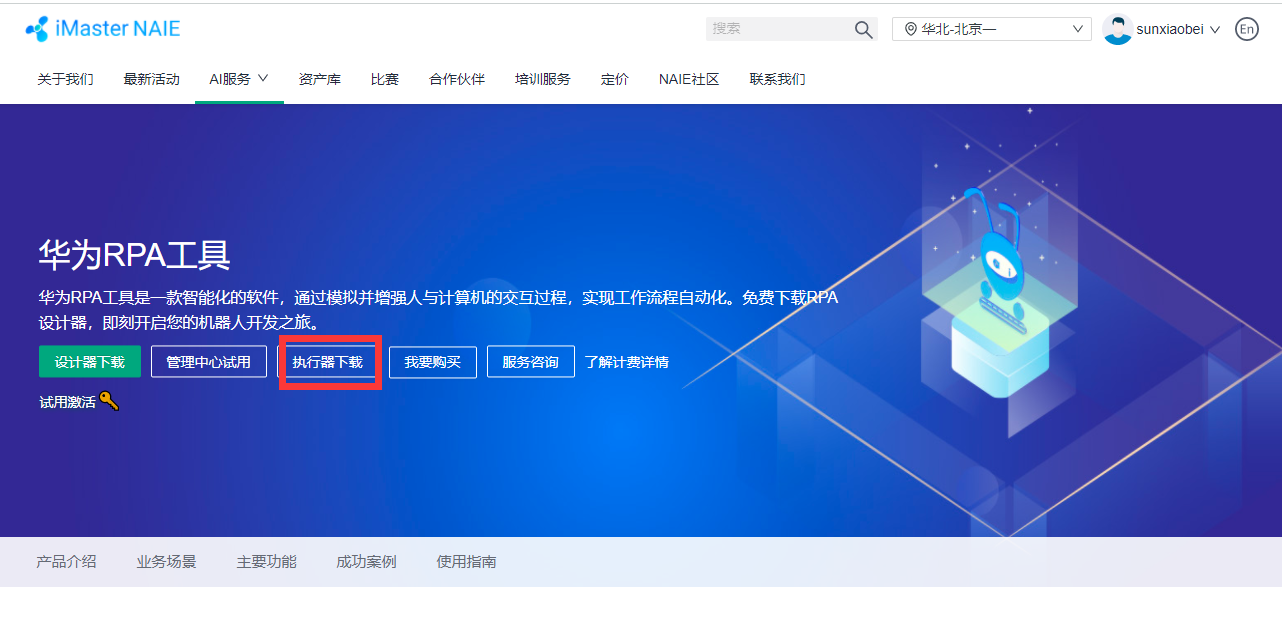Click the 管理中心试用 button
The width and height of the screenshot is (1282, 629).
(208, 362)
